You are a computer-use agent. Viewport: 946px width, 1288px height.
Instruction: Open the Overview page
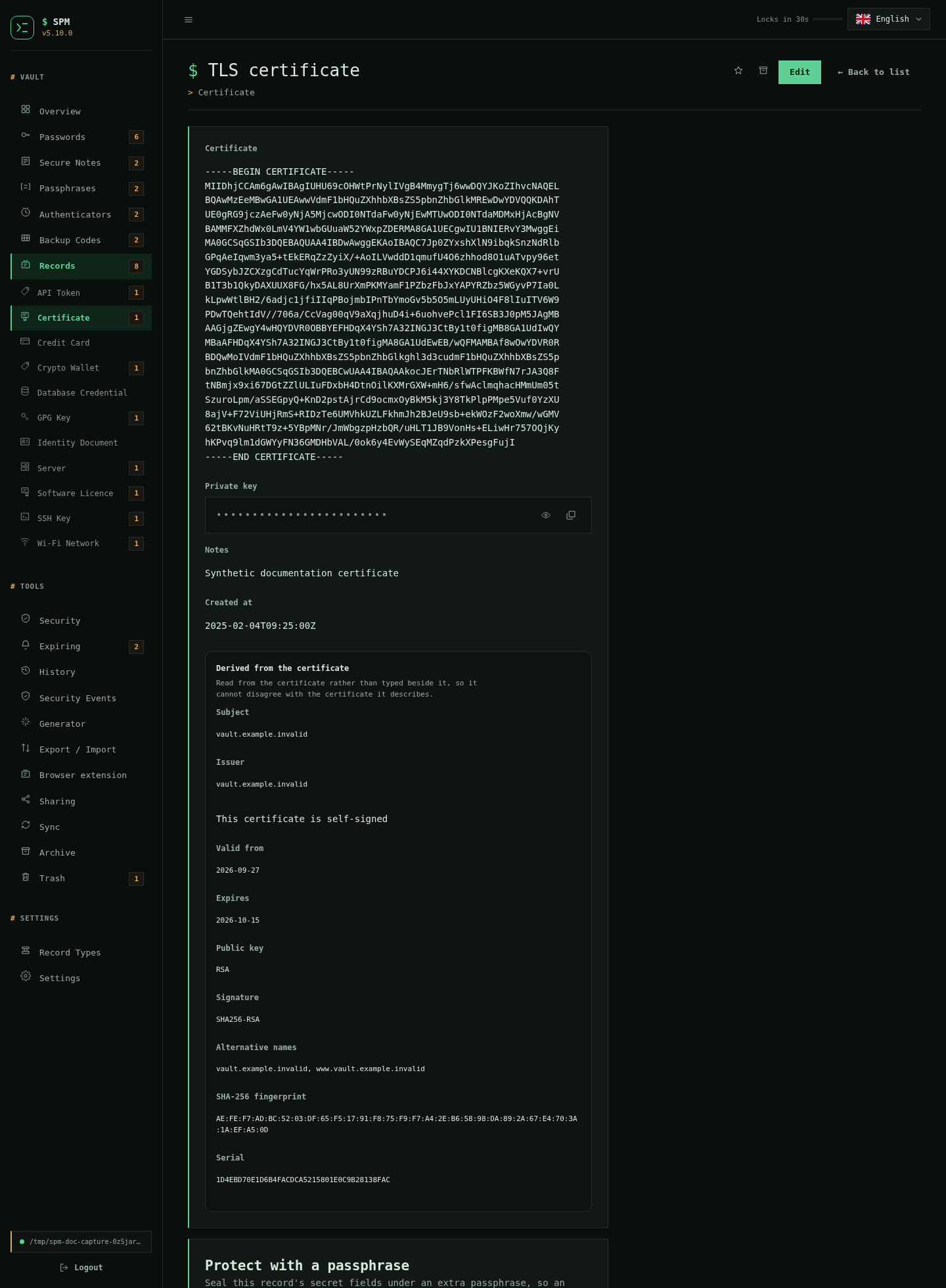[81, 111]
